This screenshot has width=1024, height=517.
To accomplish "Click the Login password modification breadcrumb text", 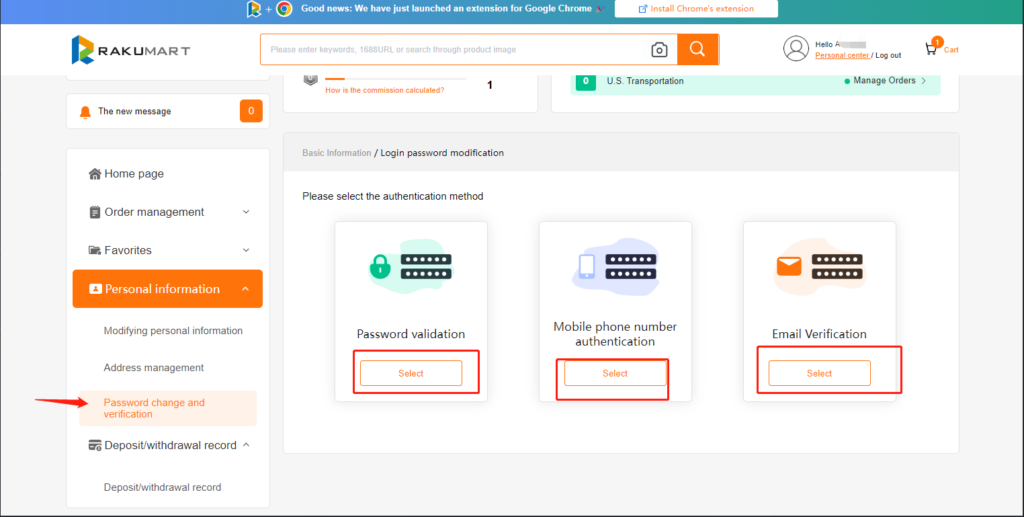I will pos(442,153).
